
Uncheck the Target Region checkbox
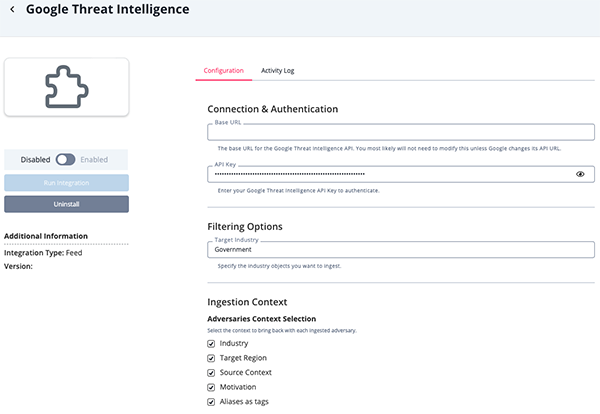[x=211, y=358]
